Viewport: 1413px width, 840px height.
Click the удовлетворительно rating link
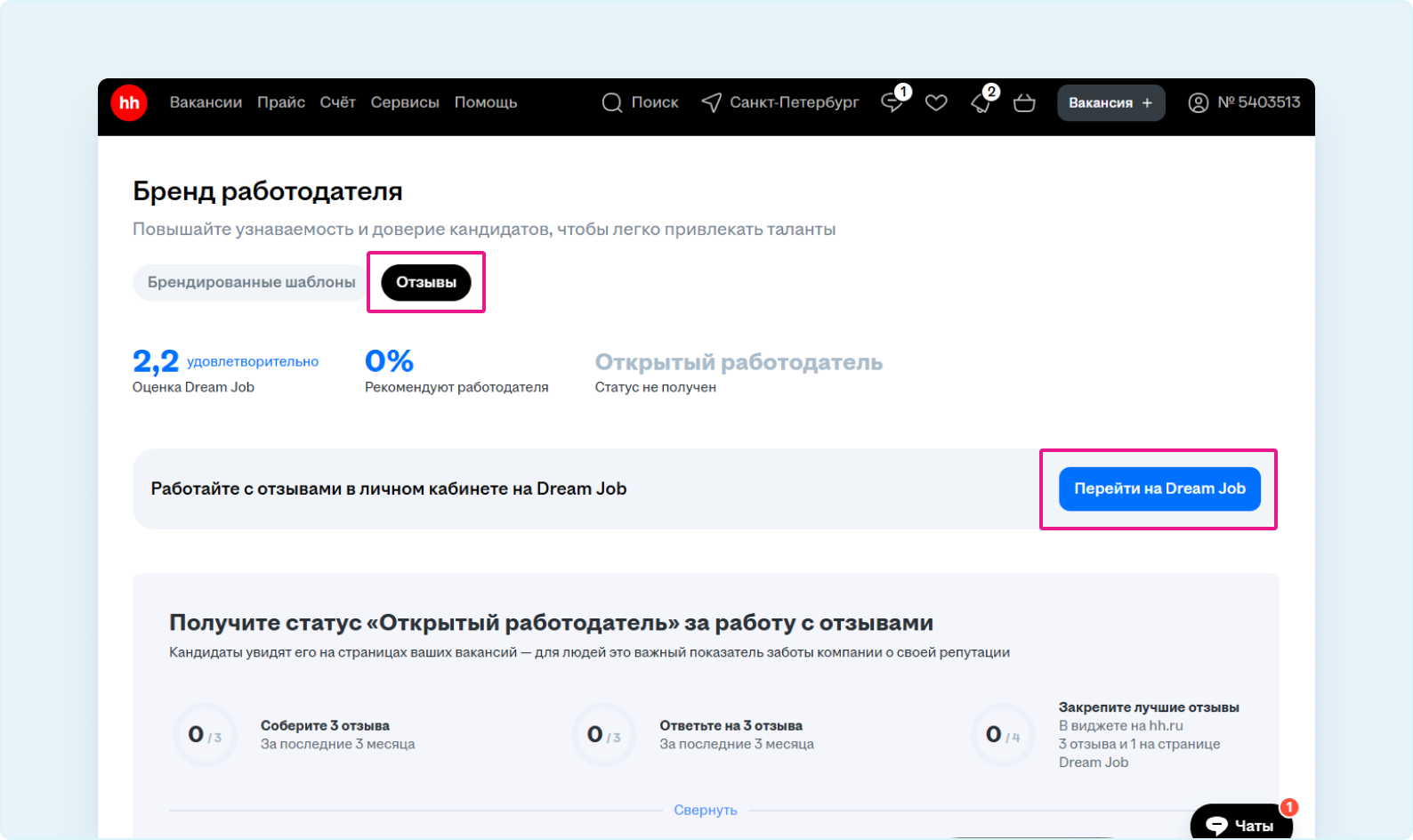coord(253,362)
